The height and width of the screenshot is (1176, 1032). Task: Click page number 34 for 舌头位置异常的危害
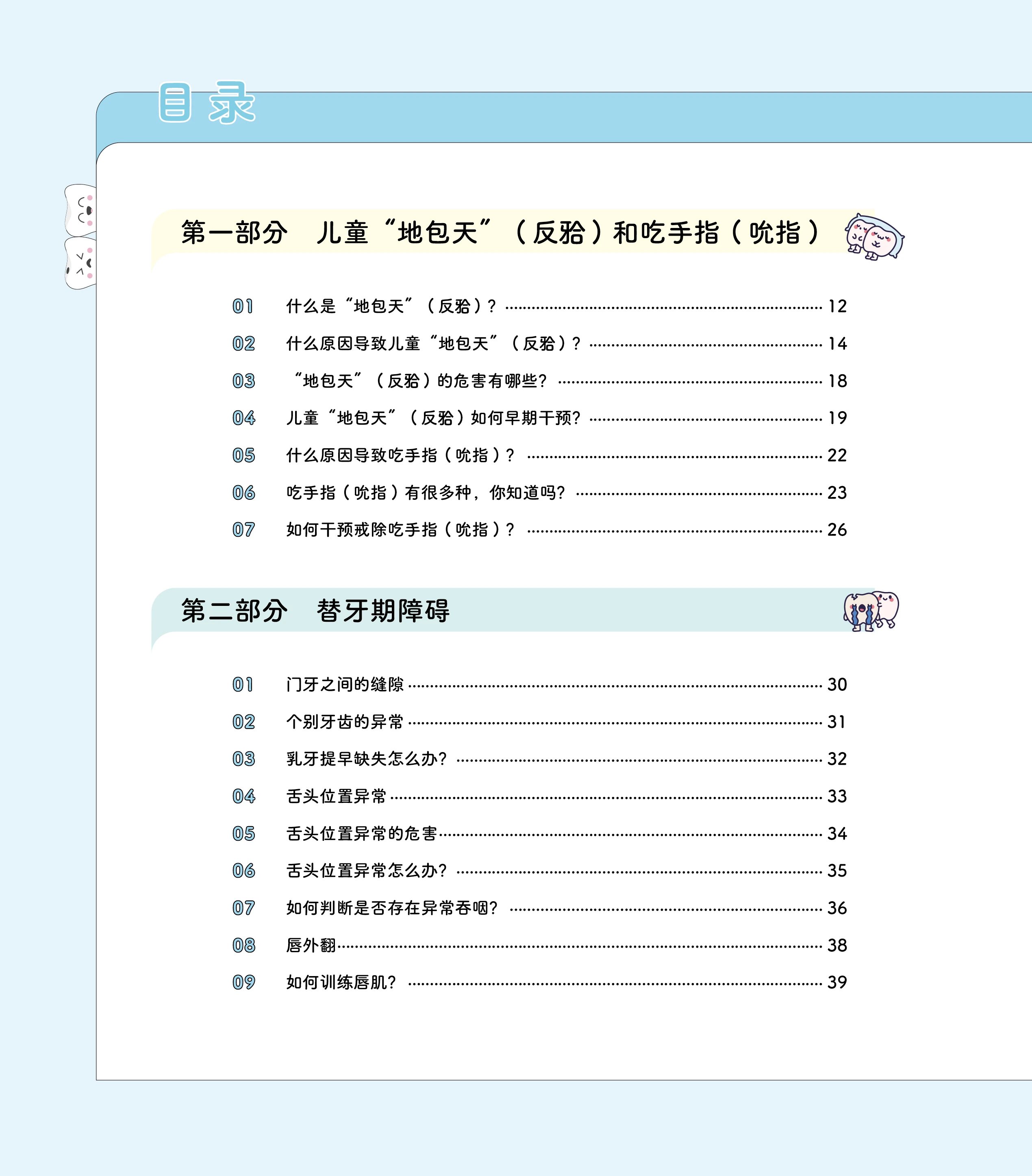pyautogui.click(x=836, y=834)
